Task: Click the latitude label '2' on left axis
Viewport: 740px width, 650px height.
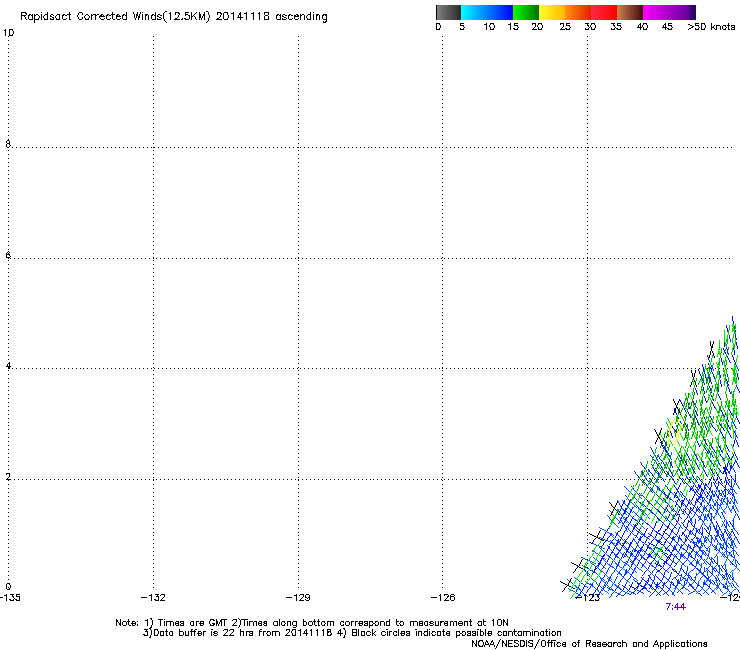Action: pos(8,477)
